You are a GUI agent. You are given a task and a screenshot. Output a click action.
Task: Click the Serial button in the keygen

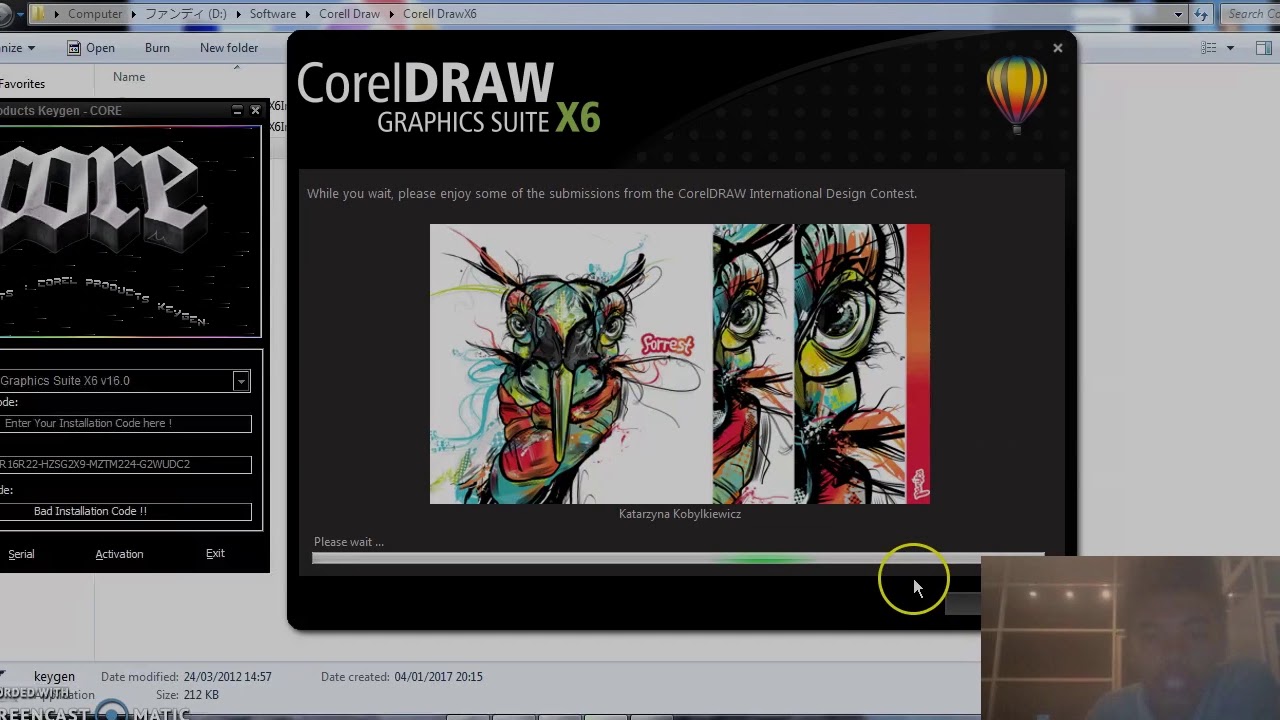tap(21, 554)
